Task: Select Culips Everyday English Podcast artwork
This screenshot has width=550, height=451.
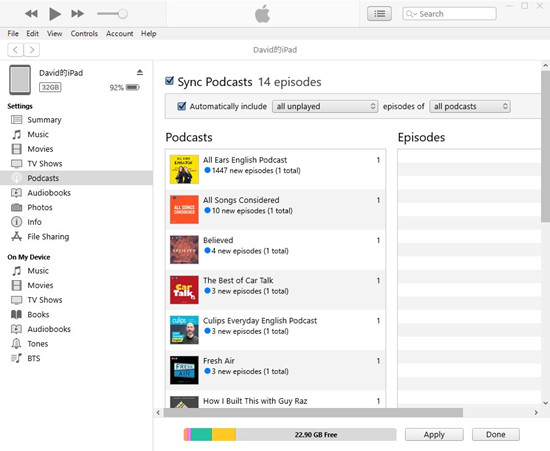Action: click(184, 330)
